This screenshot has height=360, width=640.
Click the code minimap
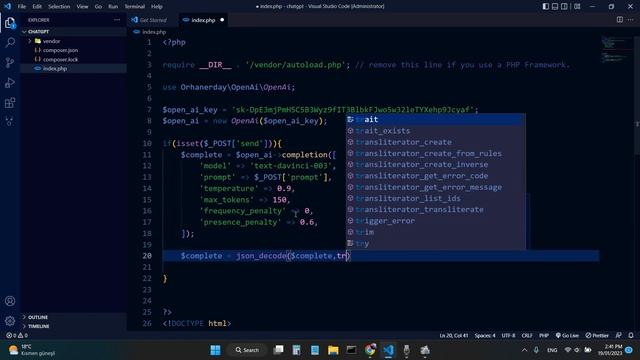[618, 49]
